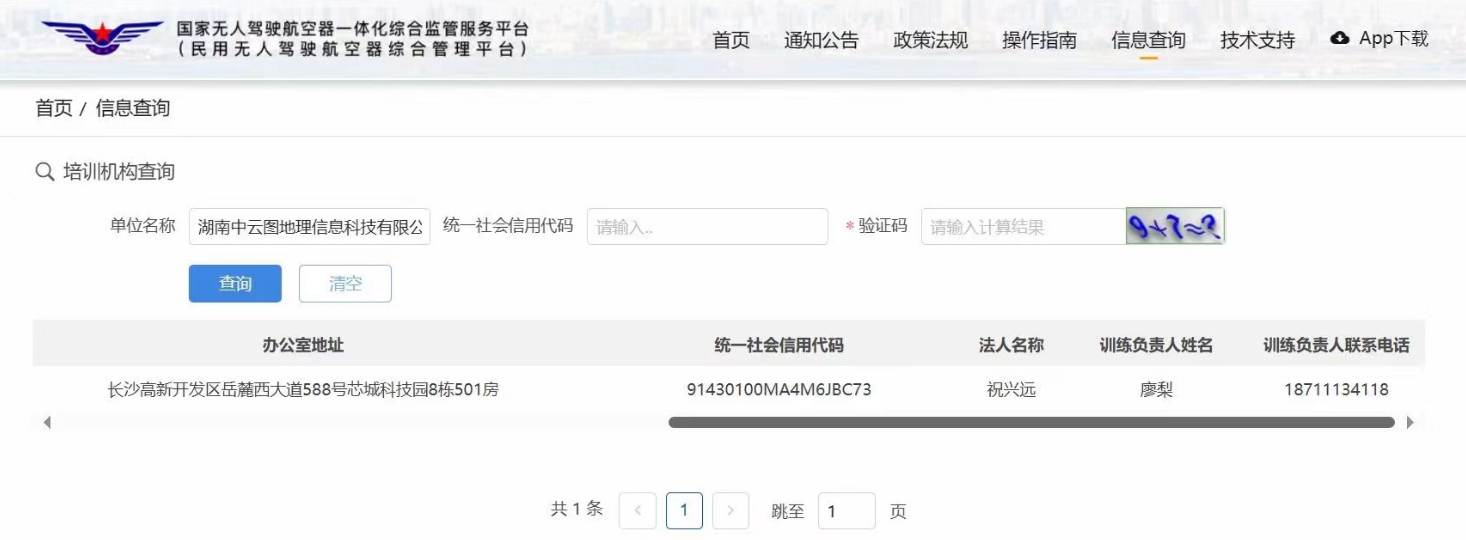
Task: Focus the 统一社会信用代码 input field
Action: click(x=707, y=227)
